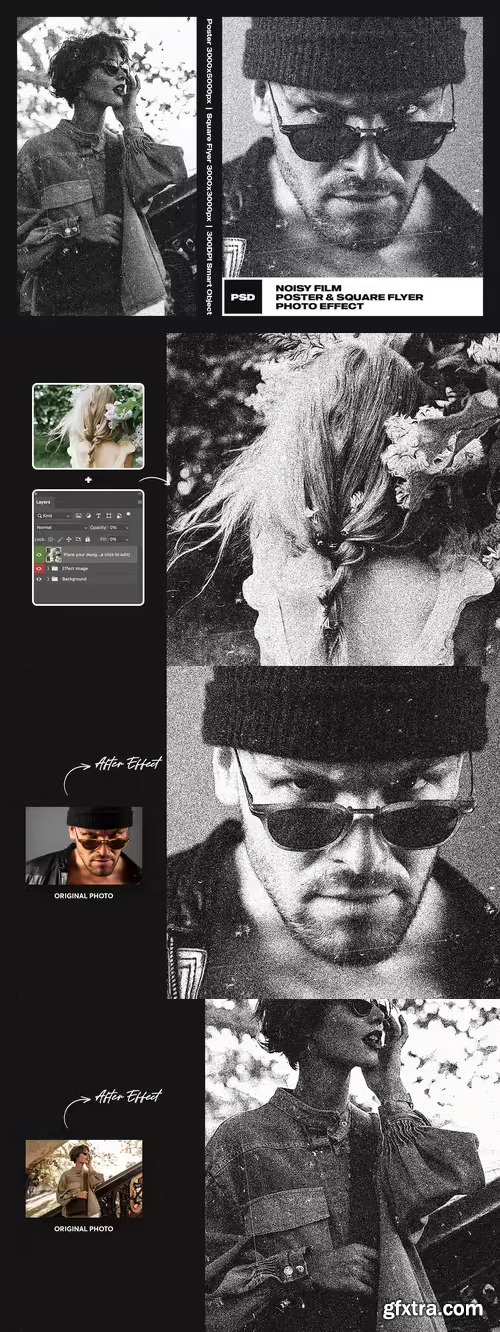Click the original photo of woman outdoors
The width and height of the screenshot is (500, 1332).
(x=84, y=1178)
